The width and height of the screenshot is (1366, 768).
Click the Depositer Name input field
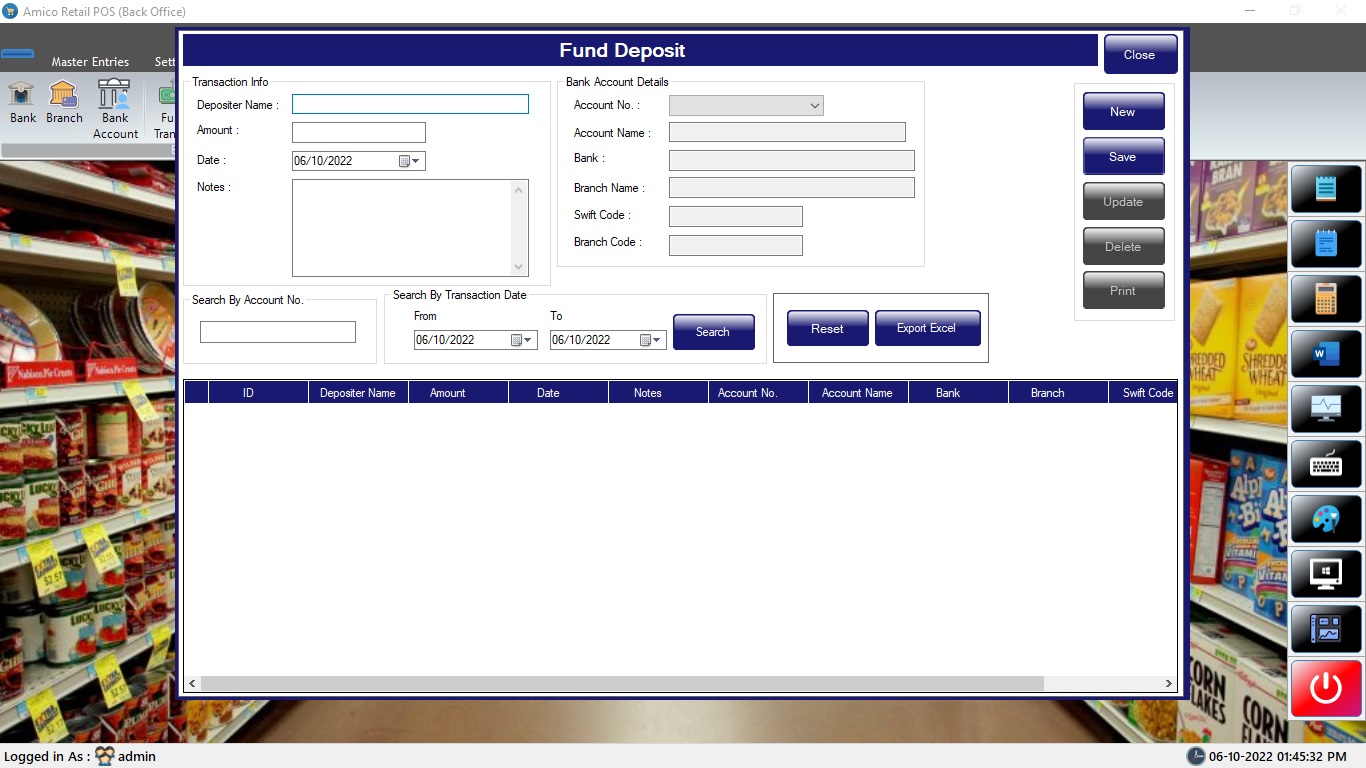(410, 104)
